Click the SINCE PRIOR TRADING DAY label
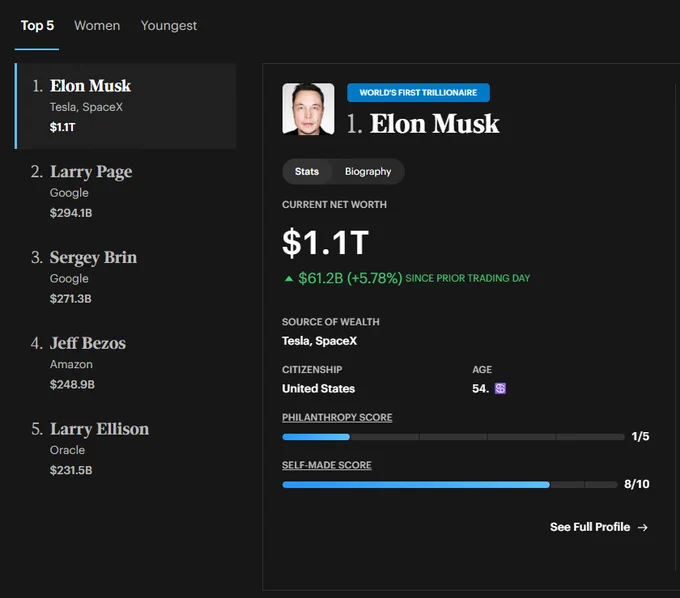680x598 pixels. [468, 278]
